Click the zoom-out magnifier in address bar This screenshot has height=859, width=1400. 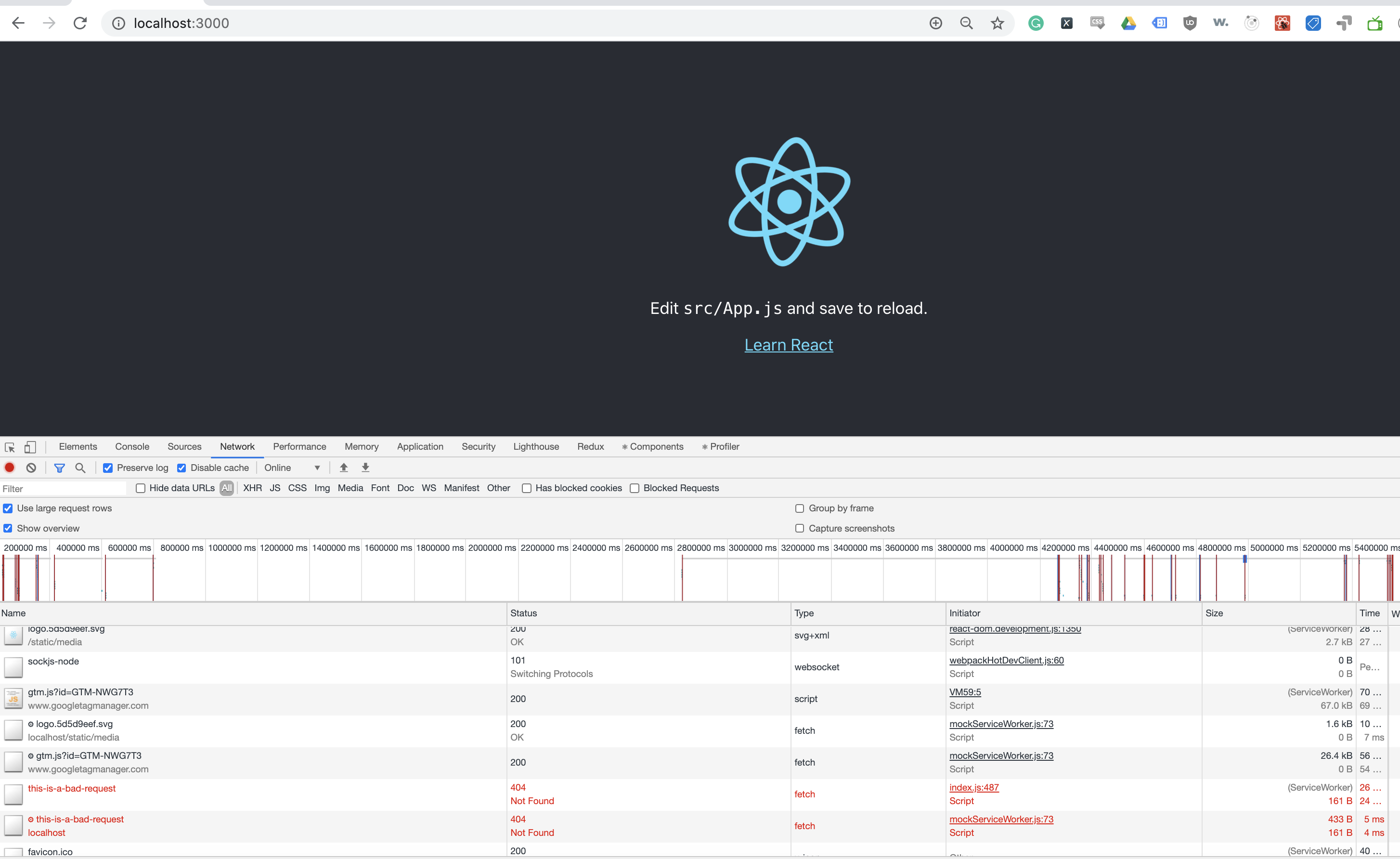[x=967, y=23]
